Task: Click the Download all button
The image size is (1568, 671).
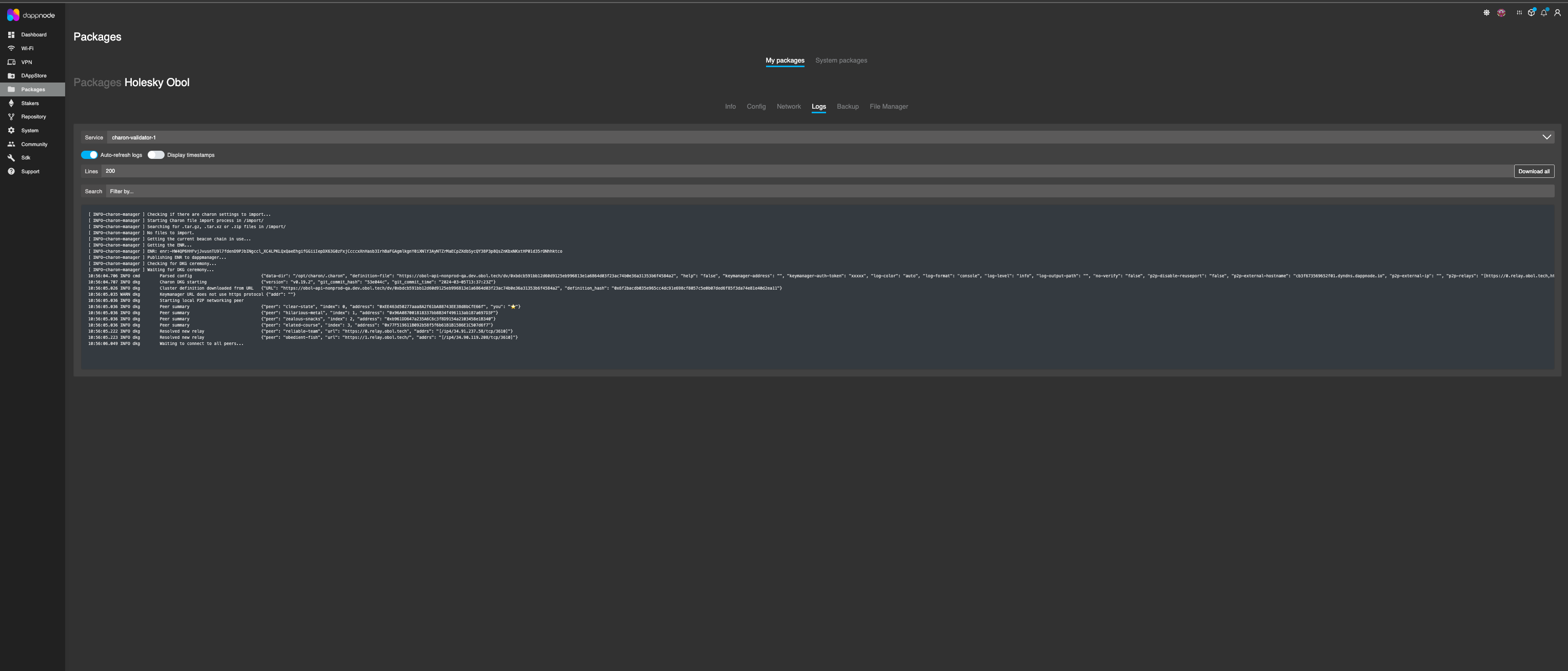Action: 1534,171
